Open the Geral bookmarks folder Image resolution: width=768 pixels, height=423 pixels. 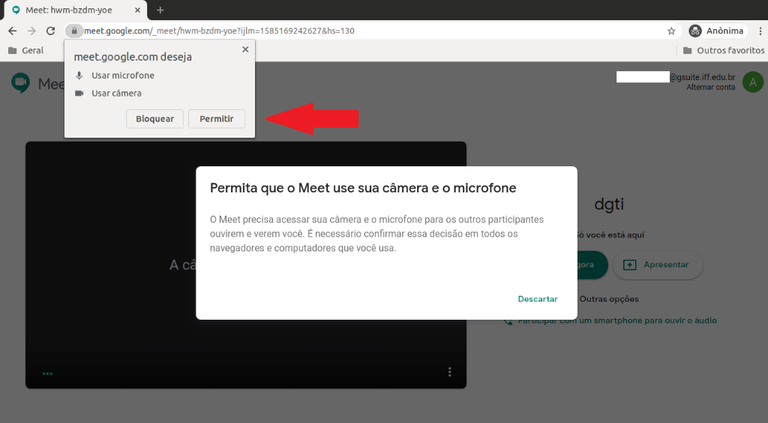pos(25,50)
